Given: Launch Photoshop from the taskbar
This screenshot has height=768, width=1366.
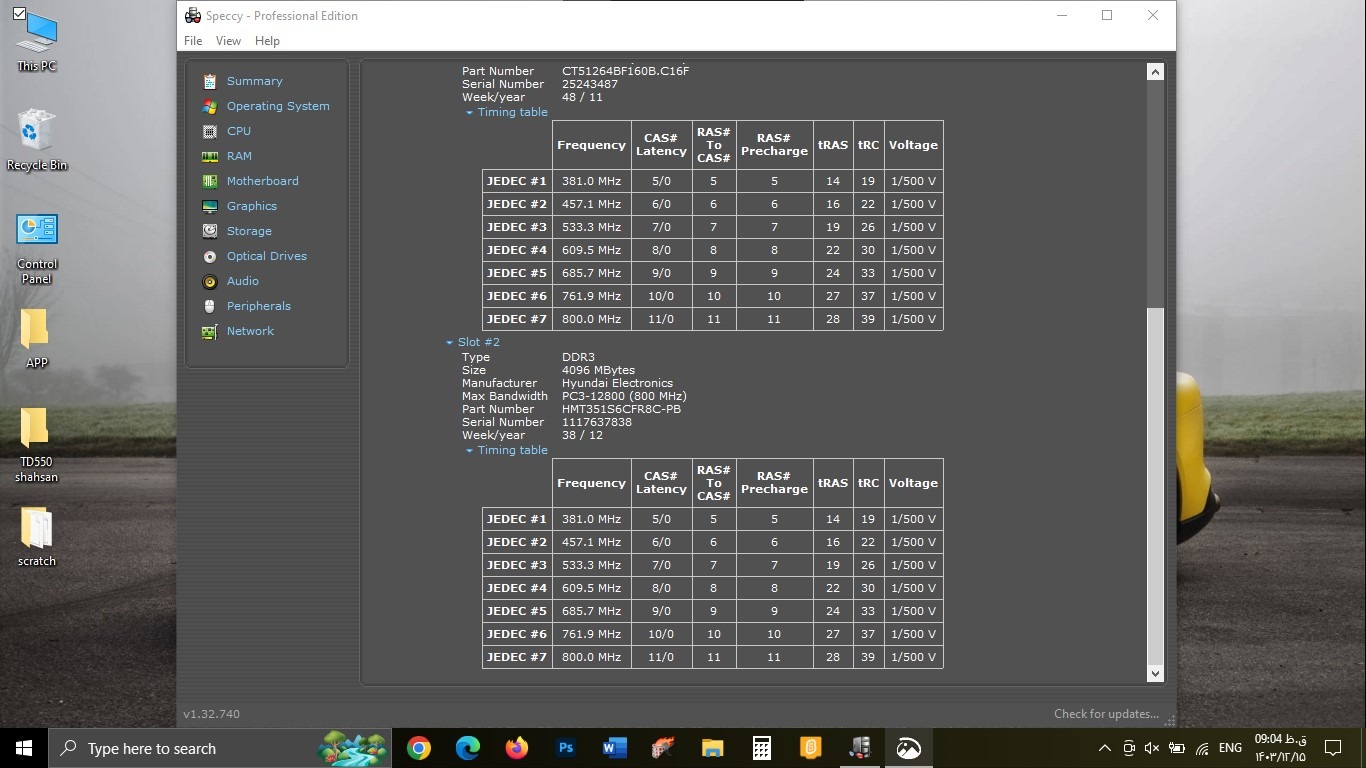Looking at the screenshot, I should (x=566, y=748).
